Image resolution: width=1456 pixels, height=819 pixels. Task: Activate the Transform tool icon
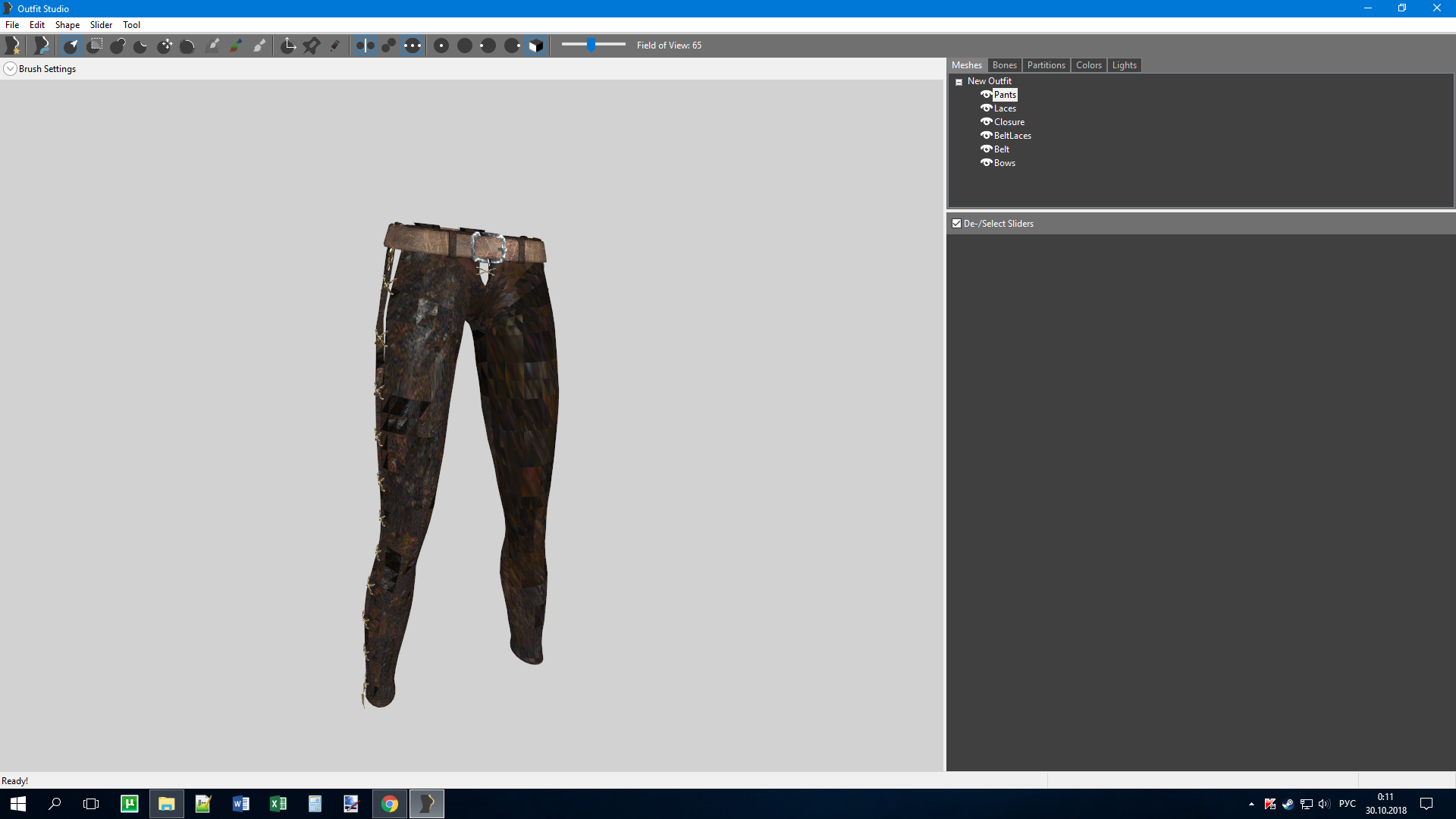(288, 45)
